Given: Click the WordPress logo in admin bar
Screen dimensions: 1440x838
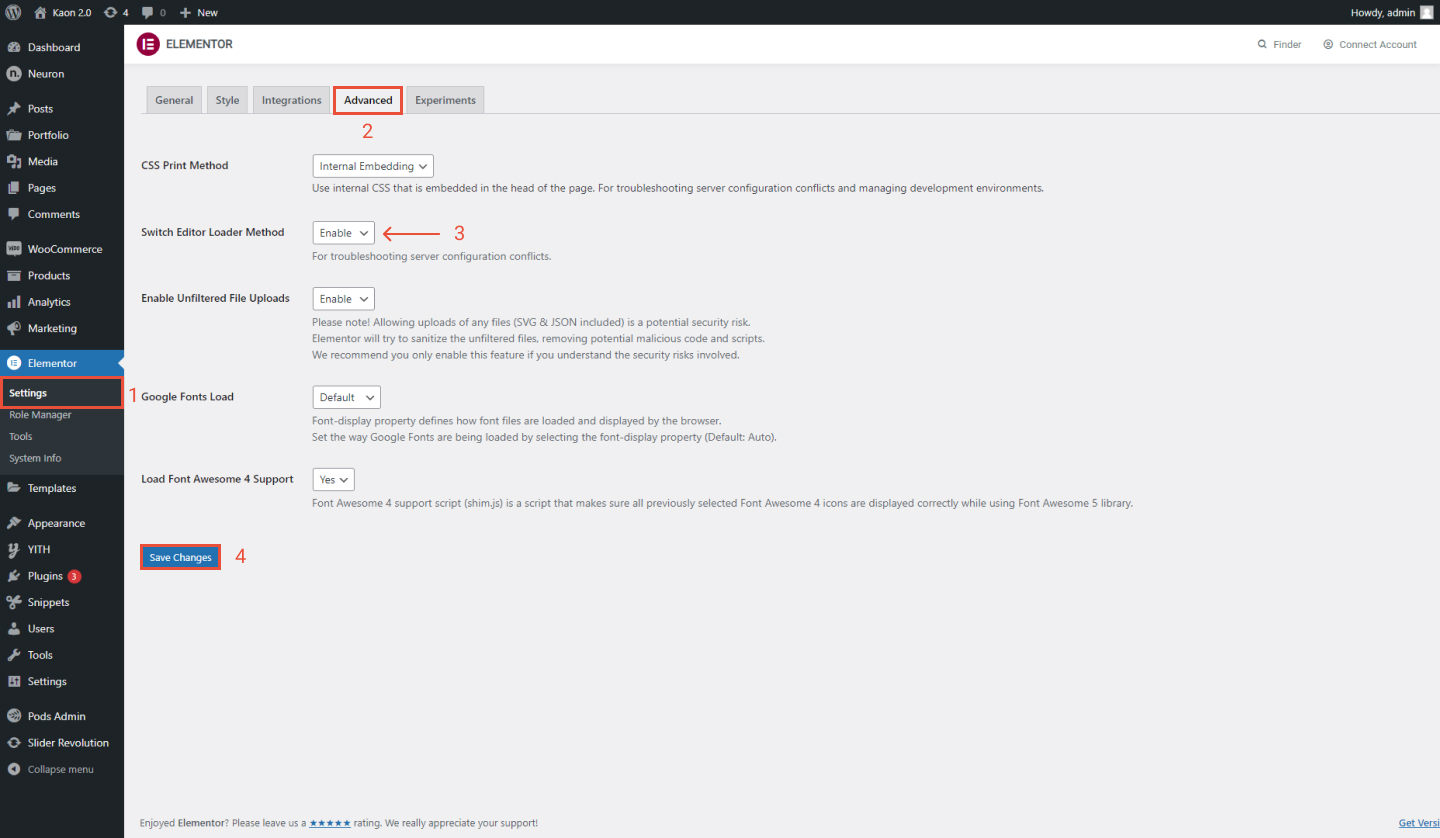Looking at the screenshot, I should click(x=13, y=12).
